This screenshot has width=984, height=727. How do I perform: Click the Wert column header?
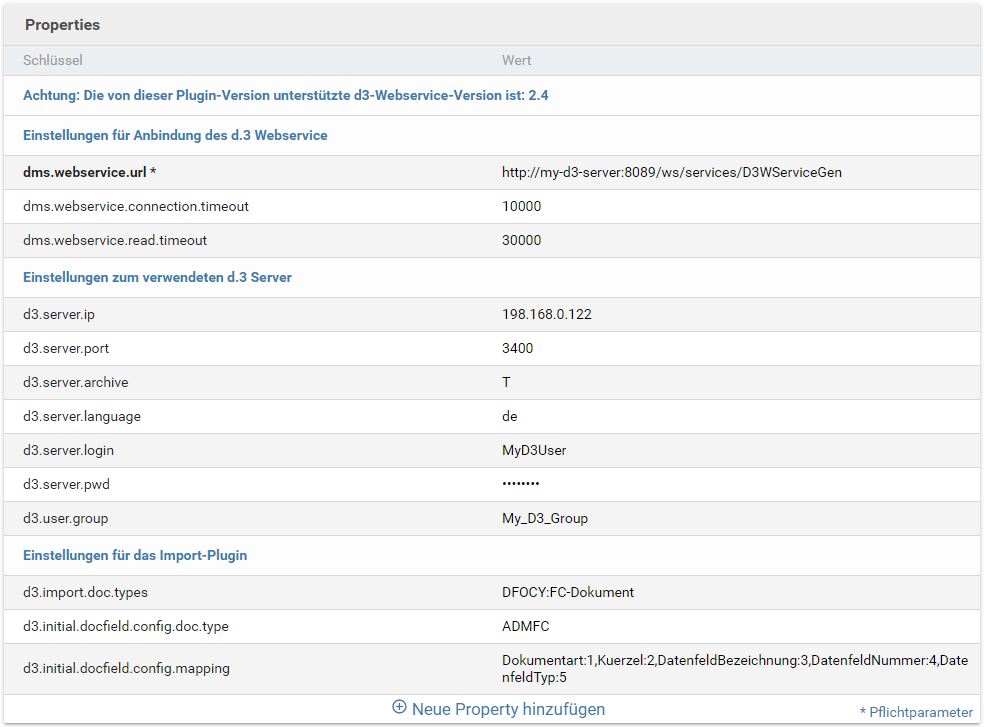(516, 60)
